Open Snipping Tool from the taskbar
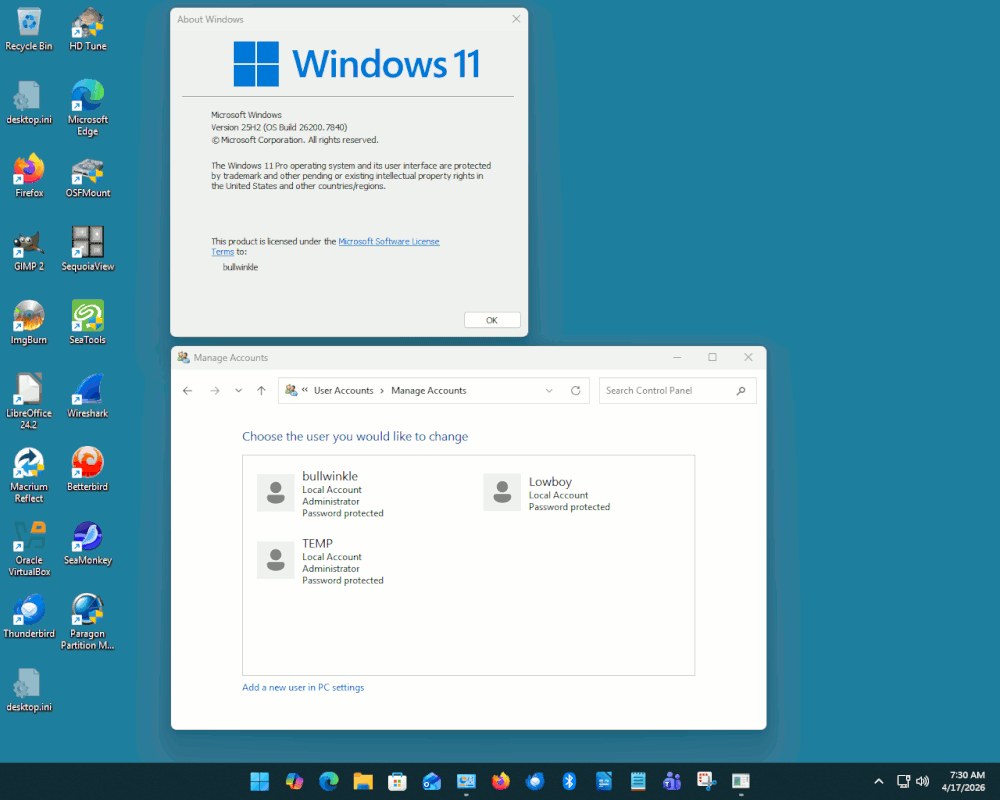This screenshot has height=800, width=1000. (x=707, y=781)
